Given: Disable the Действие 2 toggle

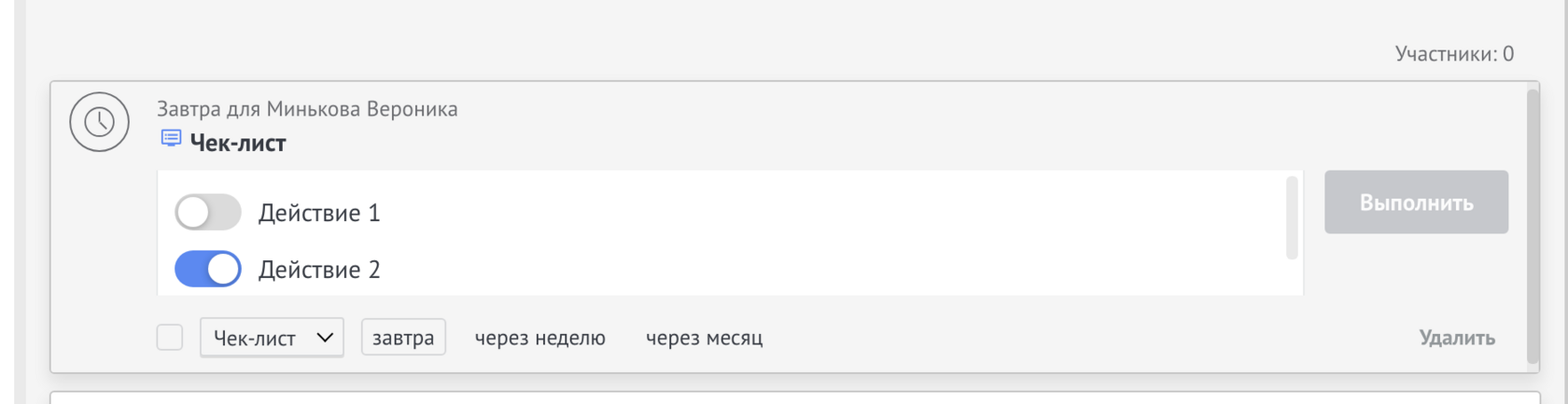Looking at the screenshot, I should (208, 270).
